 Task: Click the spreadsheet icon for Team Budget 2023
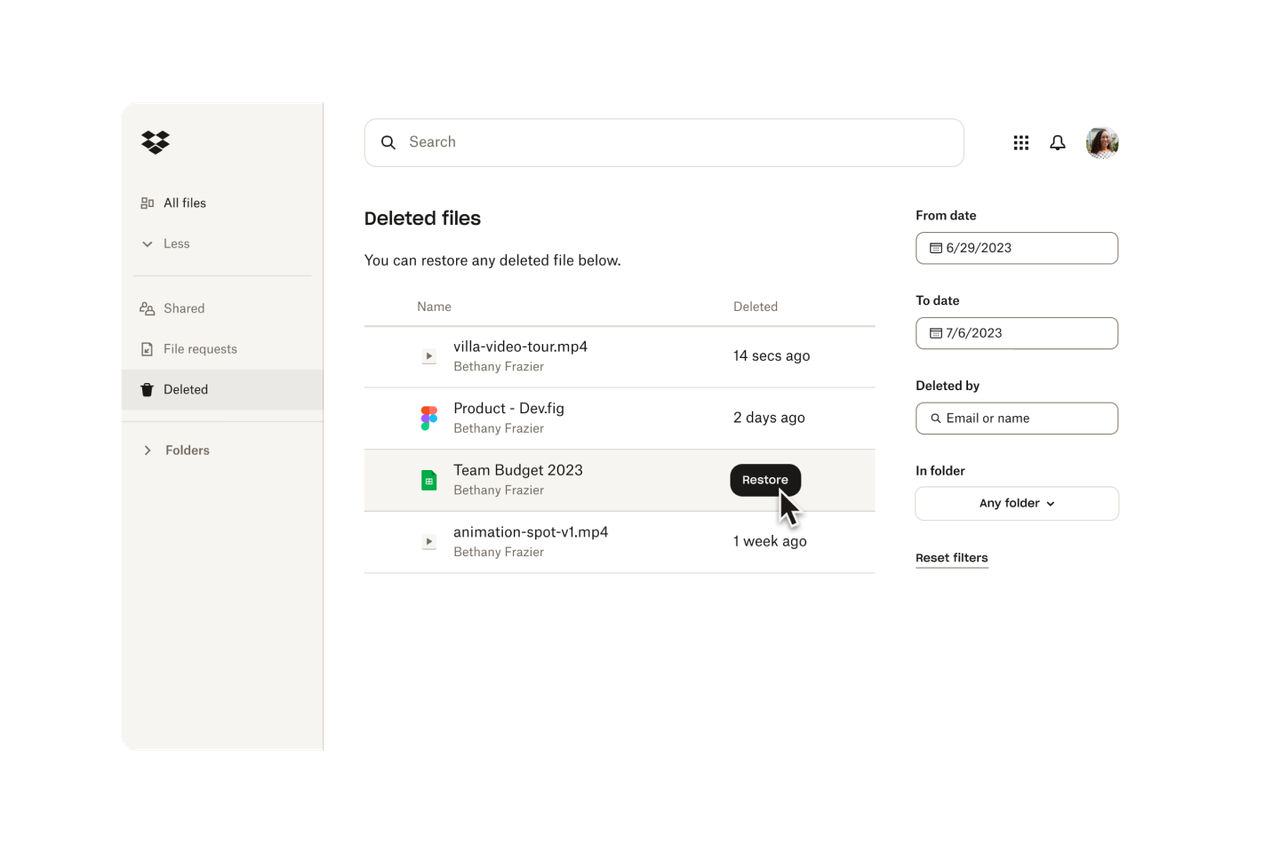pos(428,479)
